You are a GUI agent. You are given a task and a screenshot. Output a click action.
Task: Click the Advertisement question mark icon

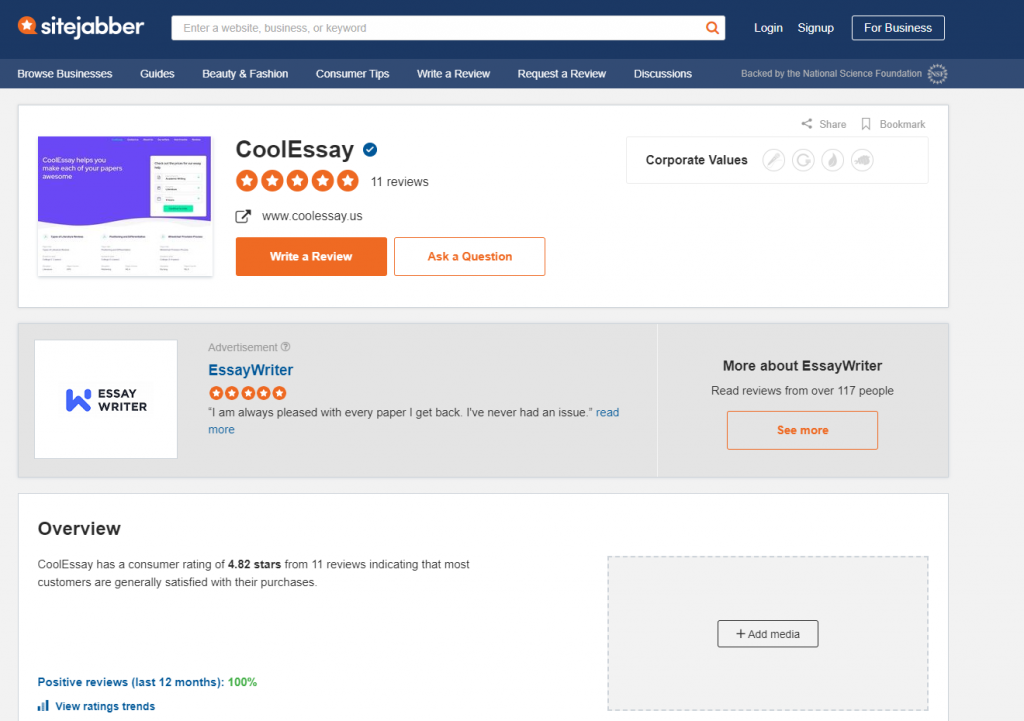pyautogui.click(x=285, y=347)
